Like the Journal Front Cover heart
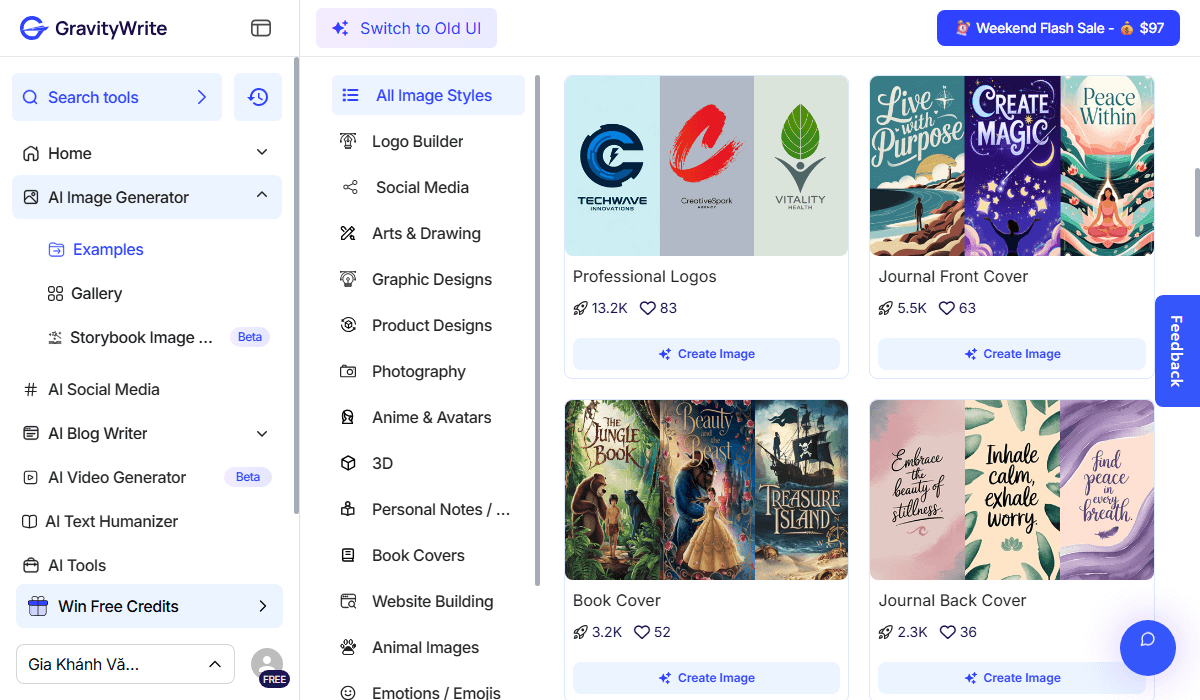Viewport: 1200px width, 700px height. 946,308
